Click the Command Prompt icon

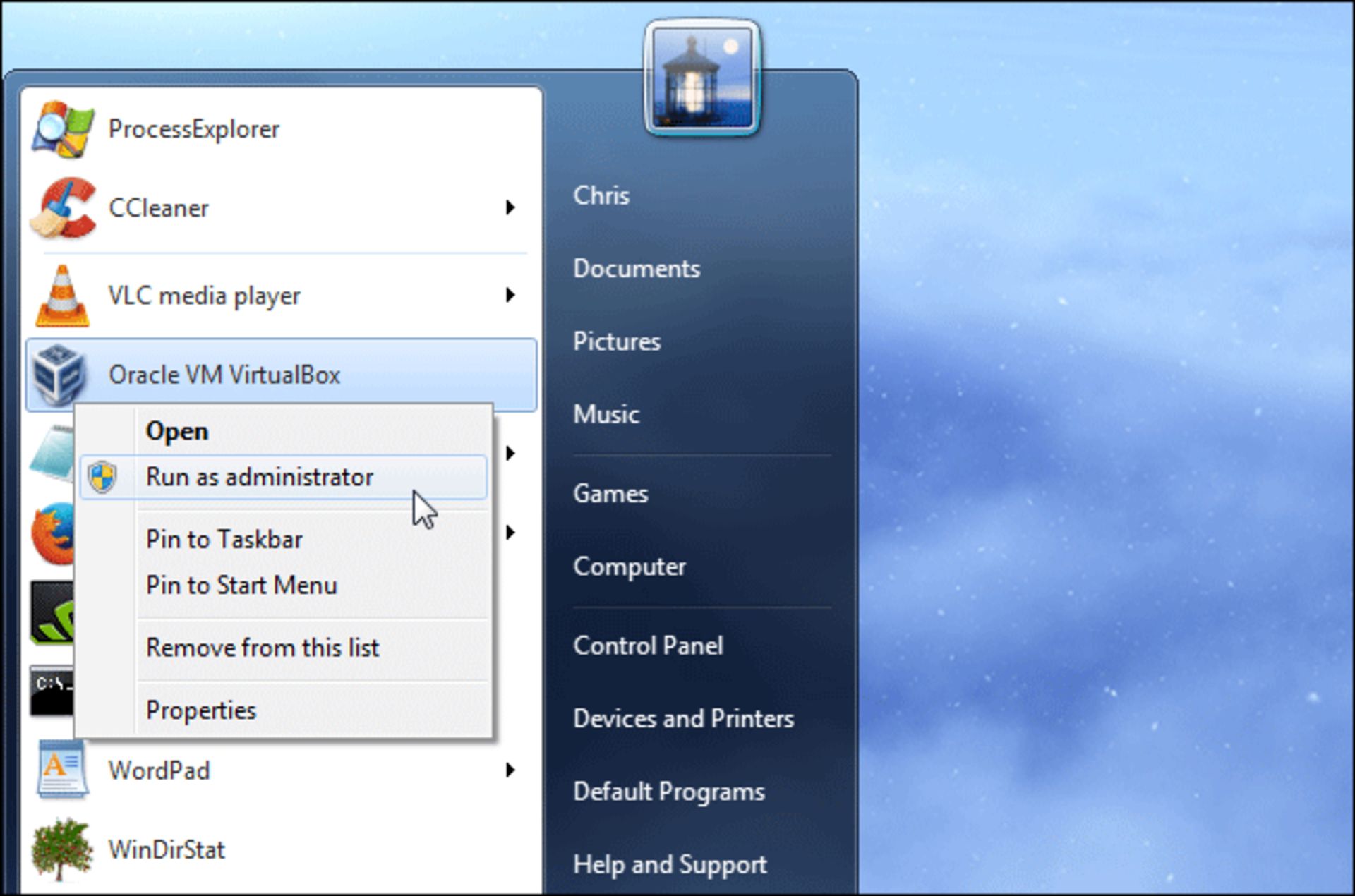click(52, 691)
